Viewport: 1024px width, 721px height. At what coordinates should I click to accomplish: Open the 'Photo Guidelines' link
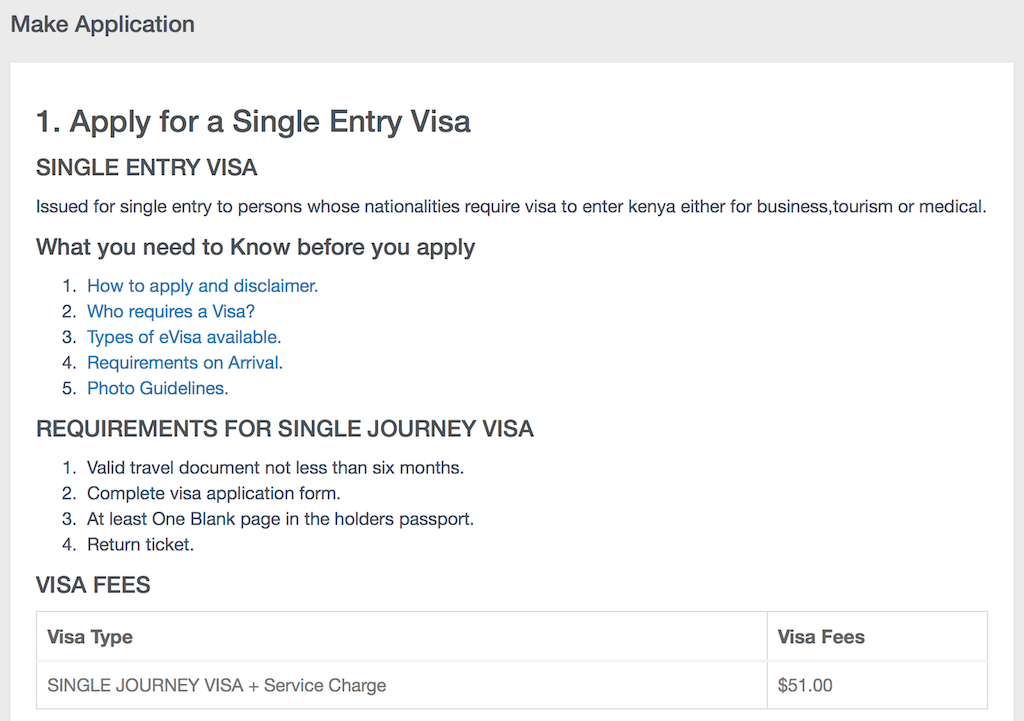(158, 388)
